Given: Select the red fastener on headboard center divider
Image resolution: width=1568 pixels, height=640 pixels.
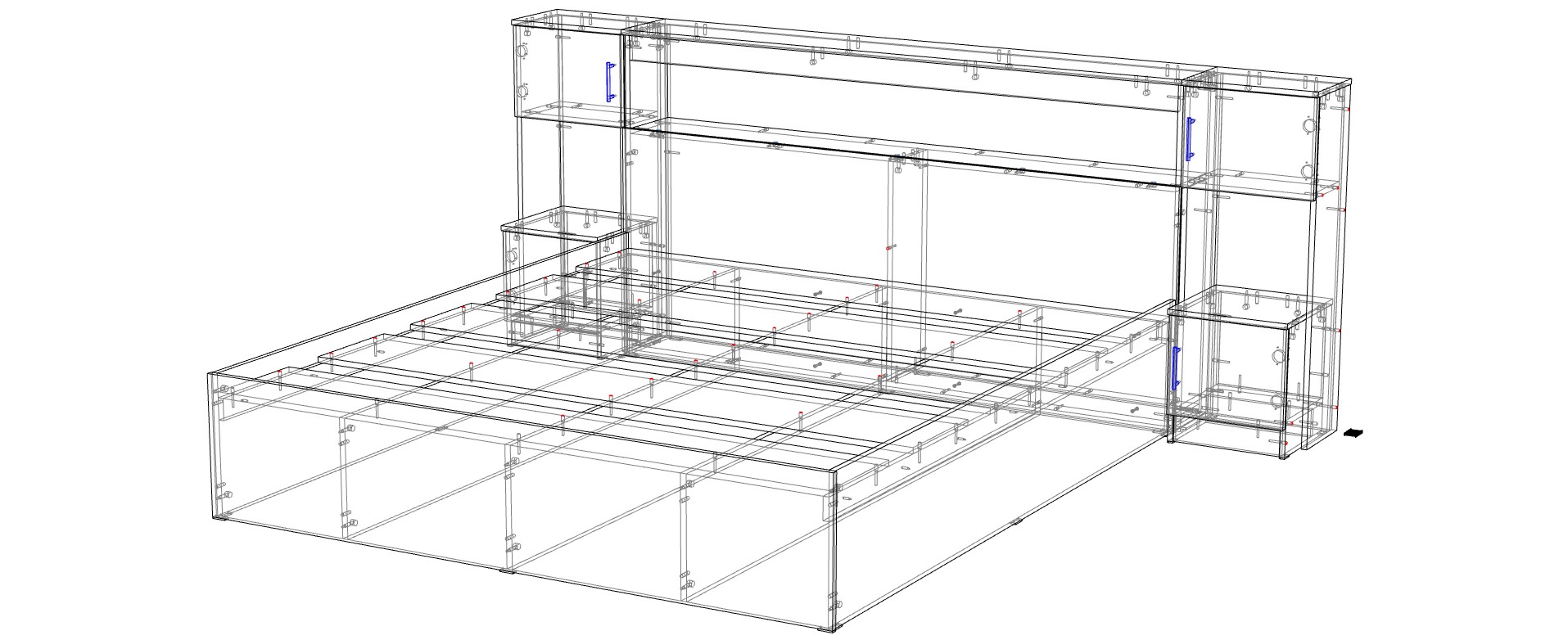Looking at the screenshot, I should tap(889, 246).
